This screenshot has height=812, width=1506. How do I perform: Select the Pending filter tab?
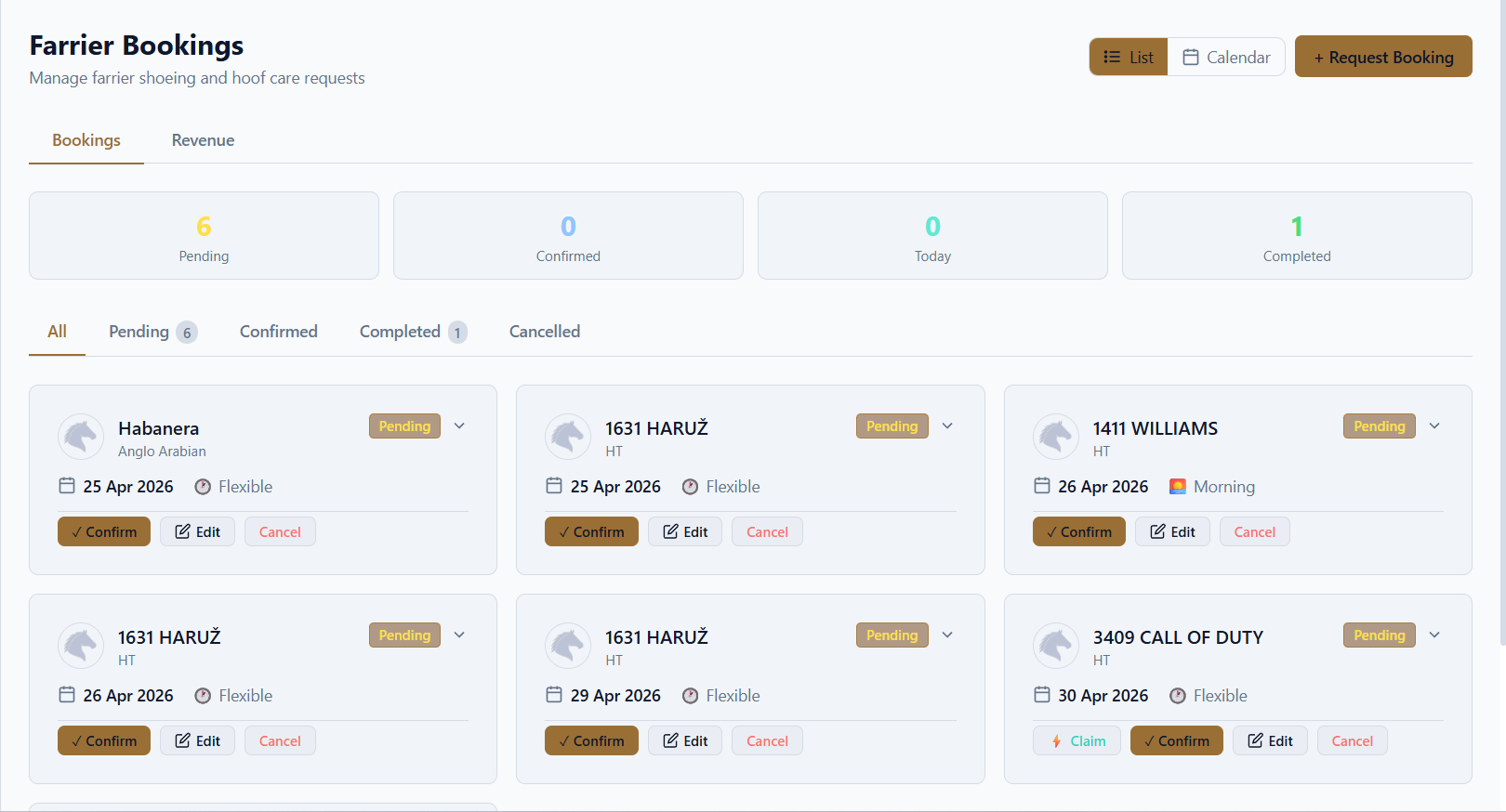pos(152,332)
